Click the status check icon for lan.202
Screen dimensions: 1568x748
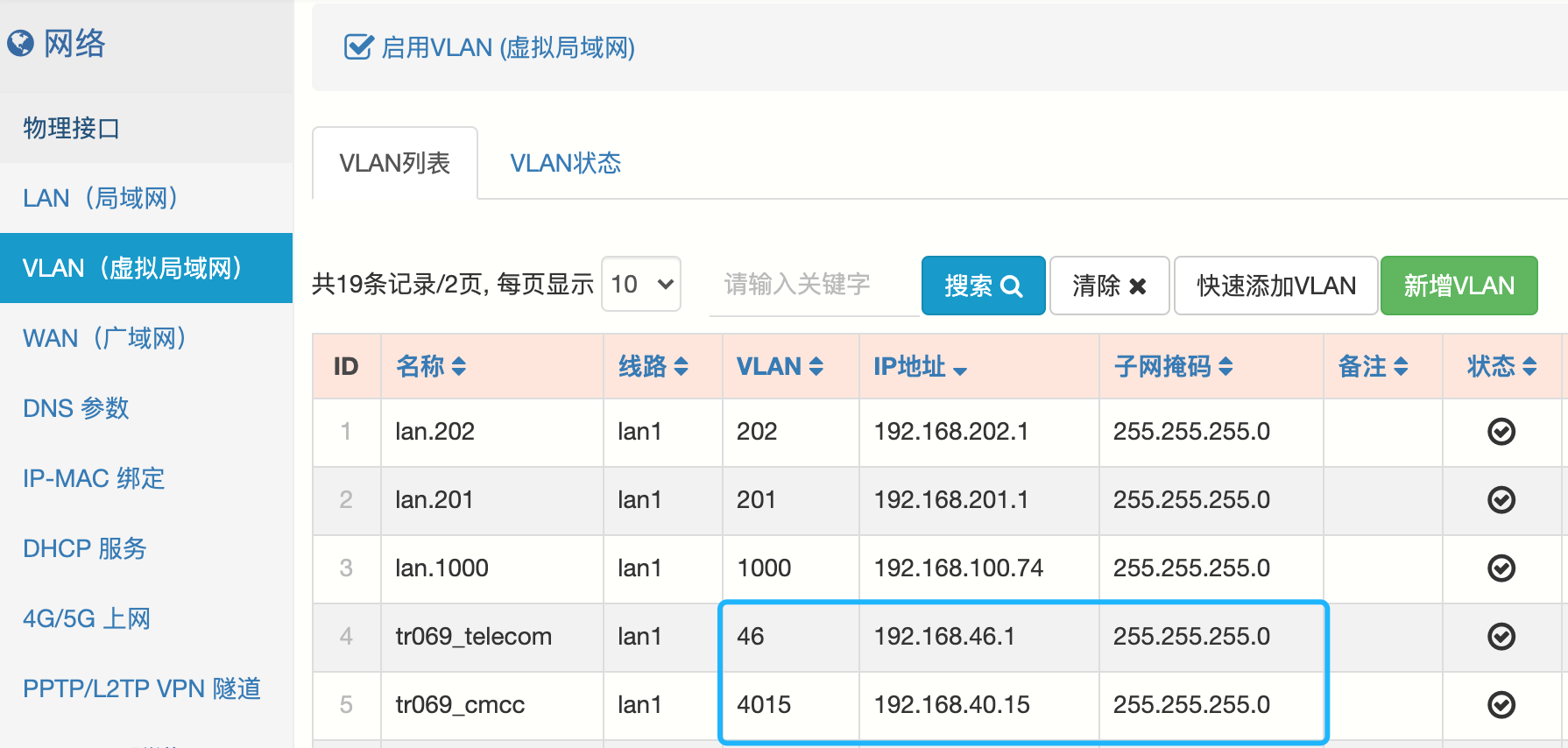click(x=1501, y=432)
